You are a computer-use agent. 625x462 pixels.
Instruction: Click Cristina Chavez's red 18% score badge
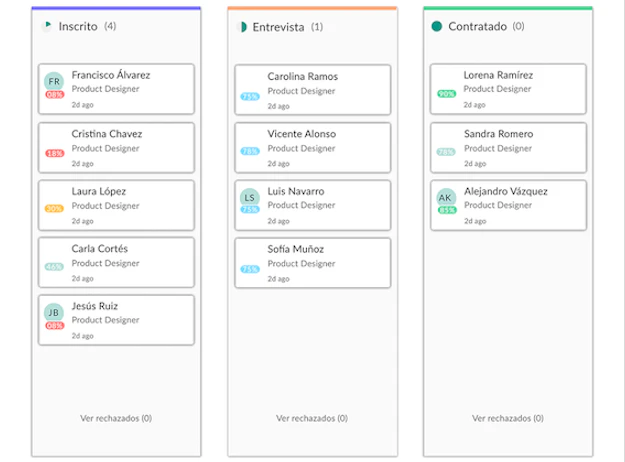pyautogui.click(x=55, y=153)
